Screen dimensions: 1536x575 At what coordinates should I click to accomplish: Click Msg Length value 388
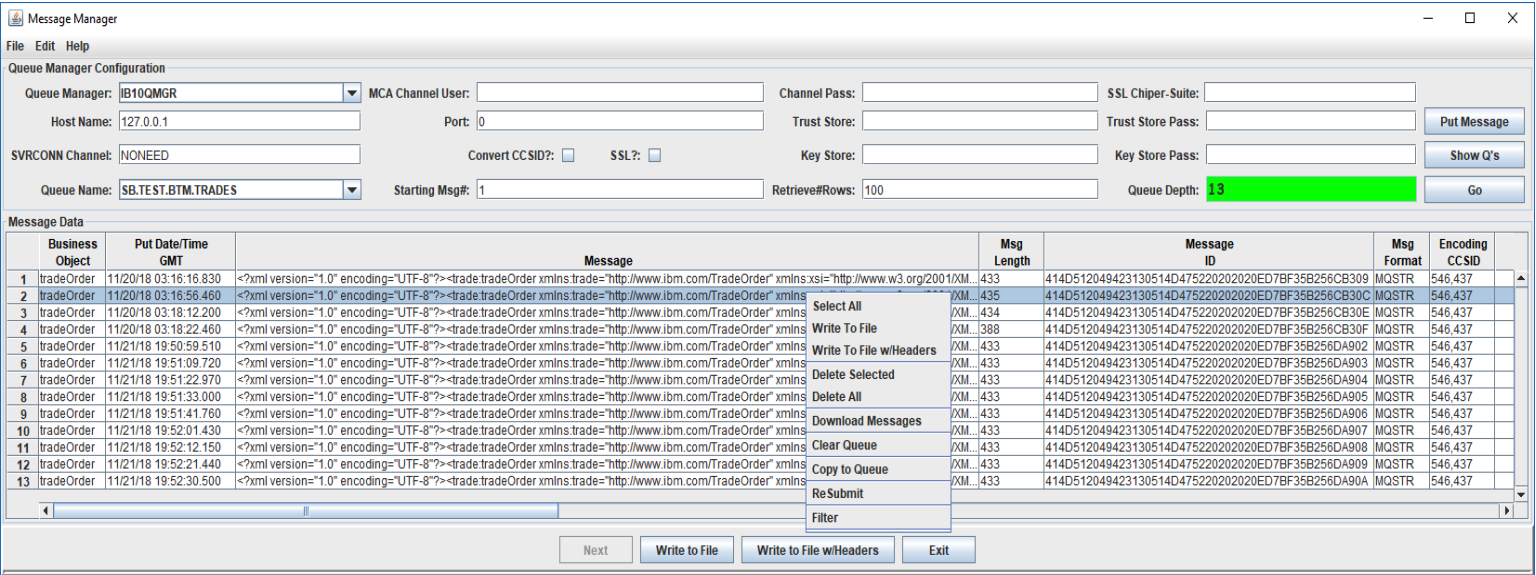click(1011, 329)
